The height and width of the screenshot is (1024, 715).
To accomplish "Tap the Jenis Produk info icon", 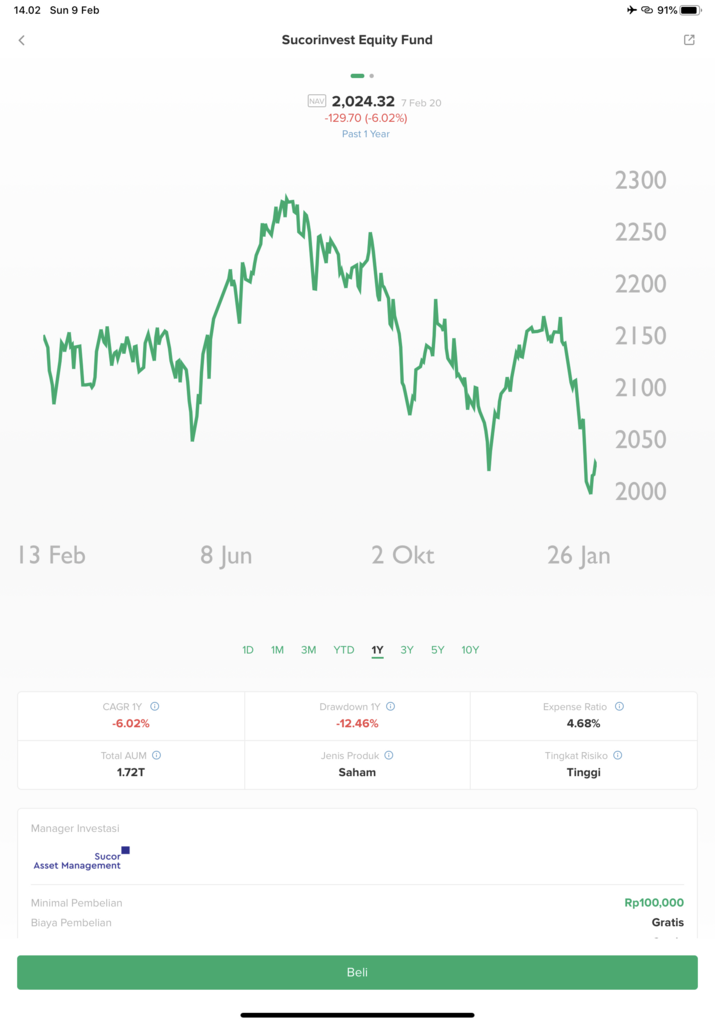I will coord(389,755).
